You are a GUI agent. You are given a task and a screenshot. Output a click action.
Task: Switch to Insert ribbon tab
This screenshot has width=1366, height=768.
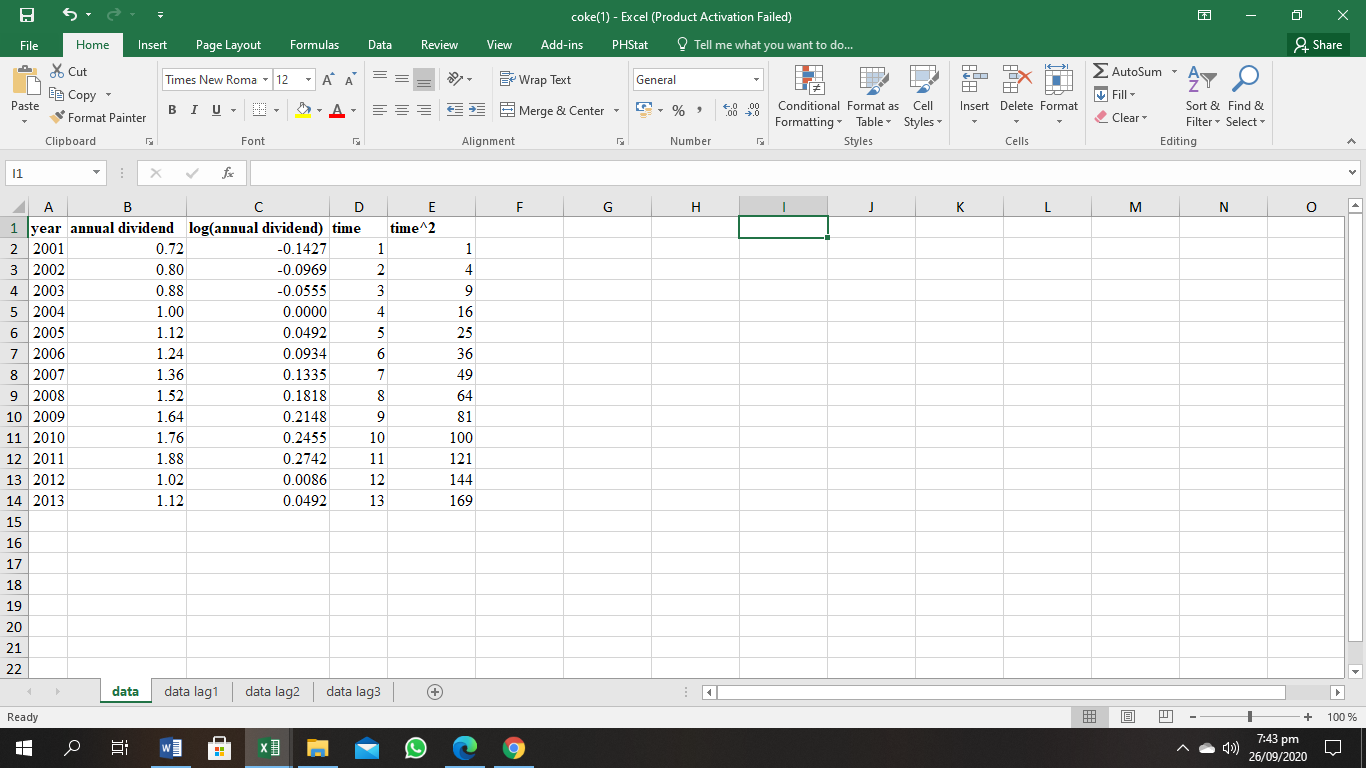pos(152,45)
